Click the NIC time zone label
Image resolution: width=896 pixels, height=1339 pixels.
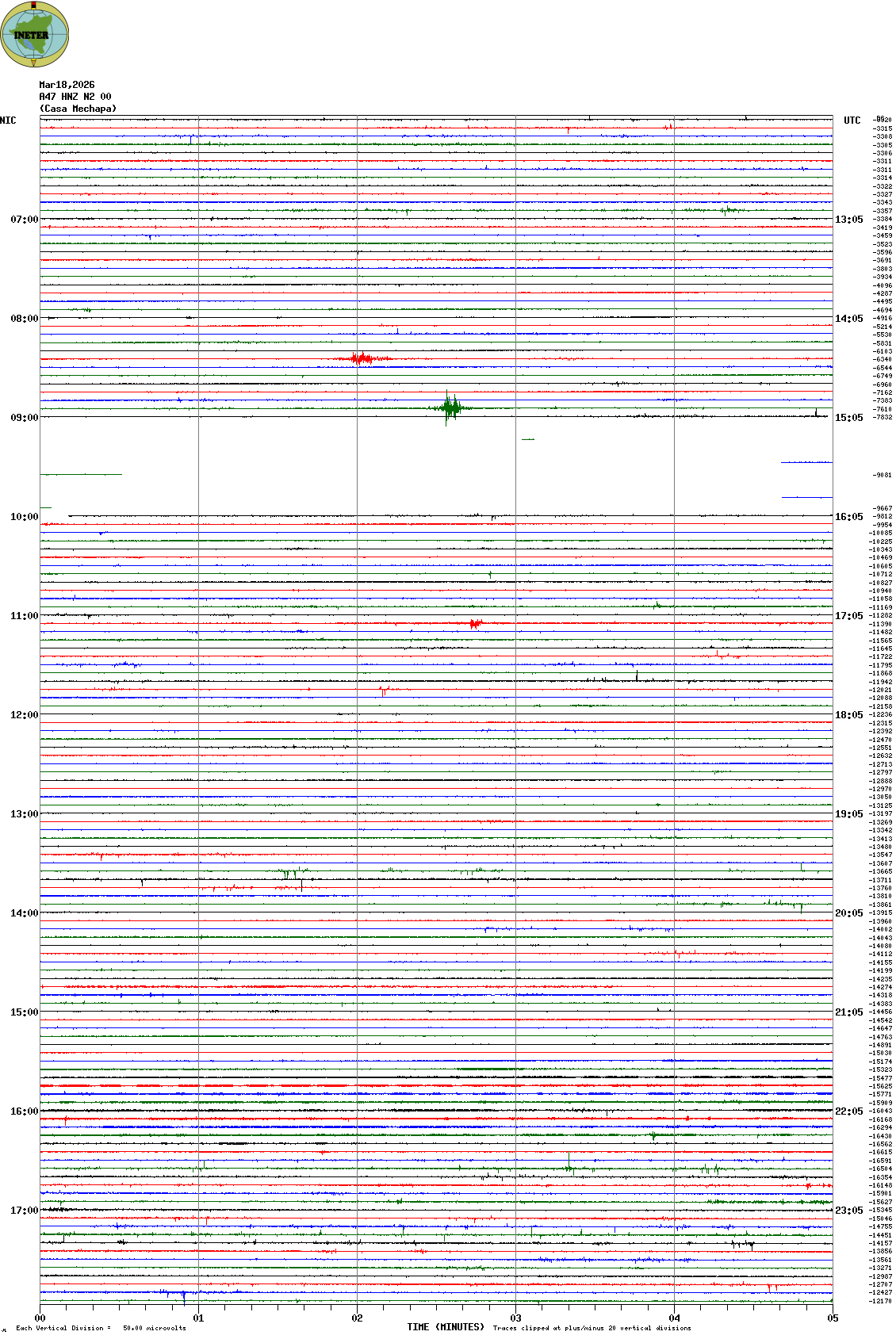(8, 121)
